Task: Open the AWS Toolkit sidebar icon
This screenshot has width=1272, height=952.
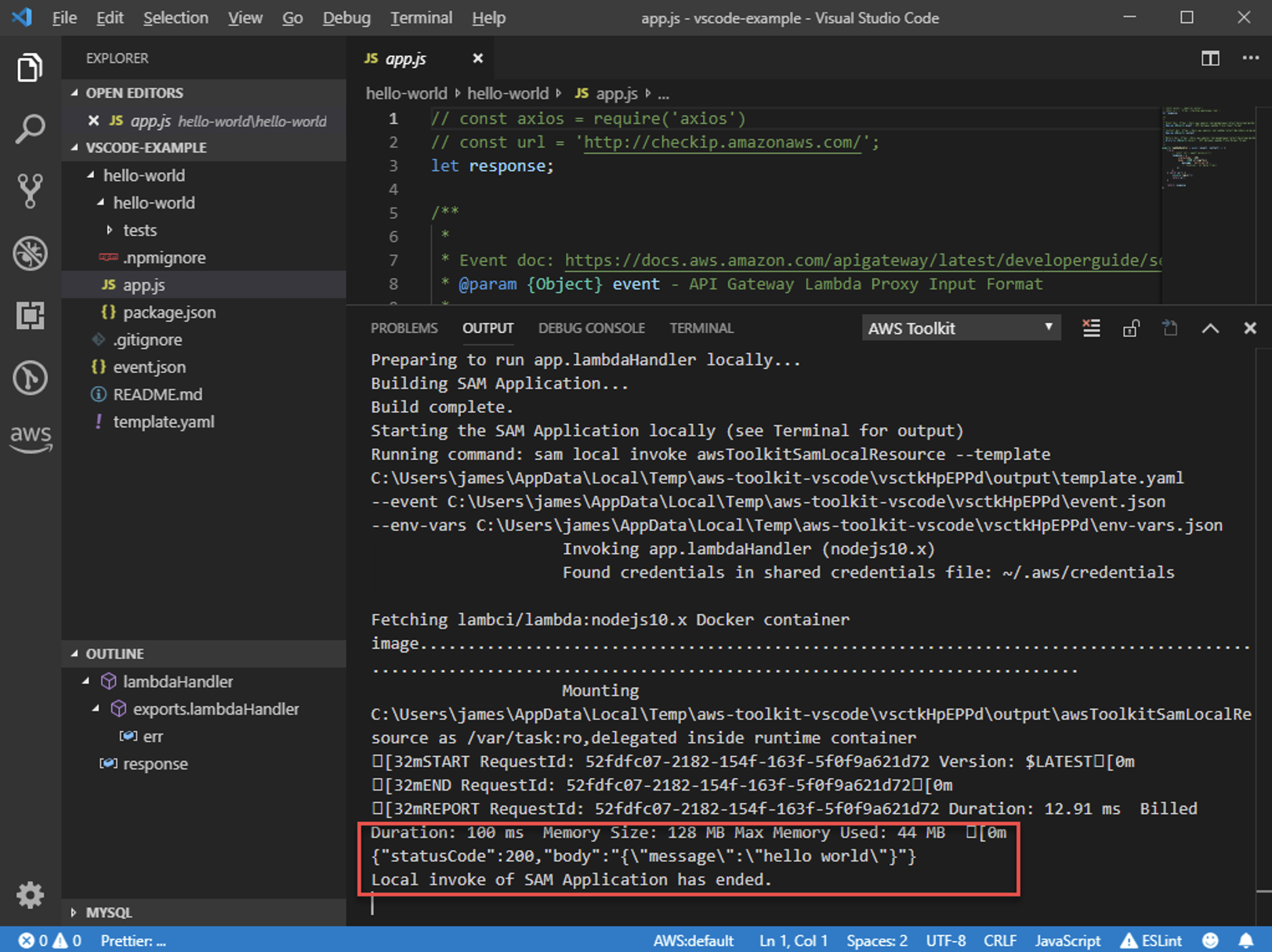Action: point(31,437)
